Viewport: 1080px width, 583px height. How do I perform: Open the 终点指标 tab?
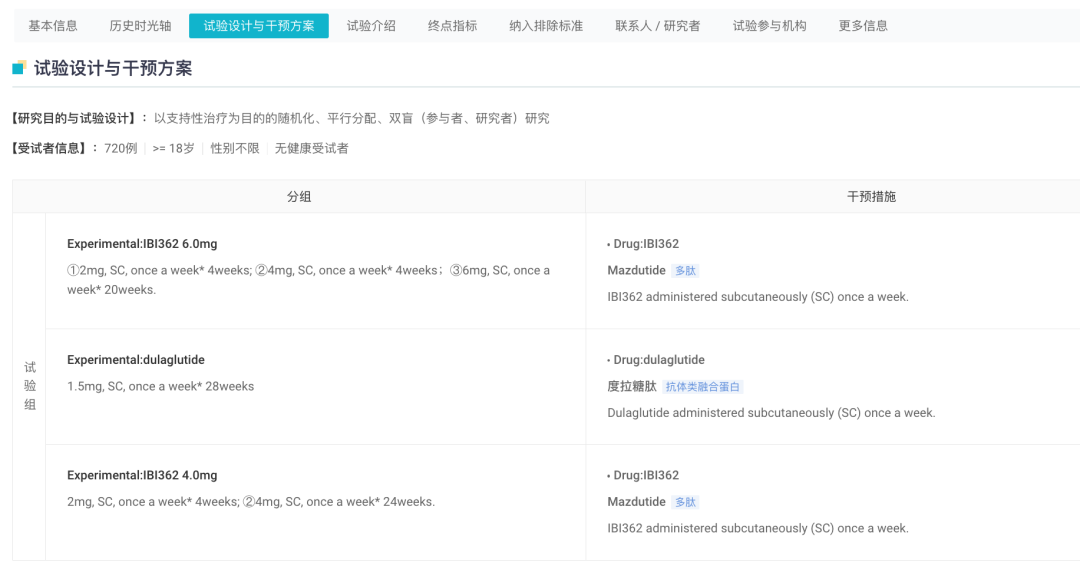453,26
